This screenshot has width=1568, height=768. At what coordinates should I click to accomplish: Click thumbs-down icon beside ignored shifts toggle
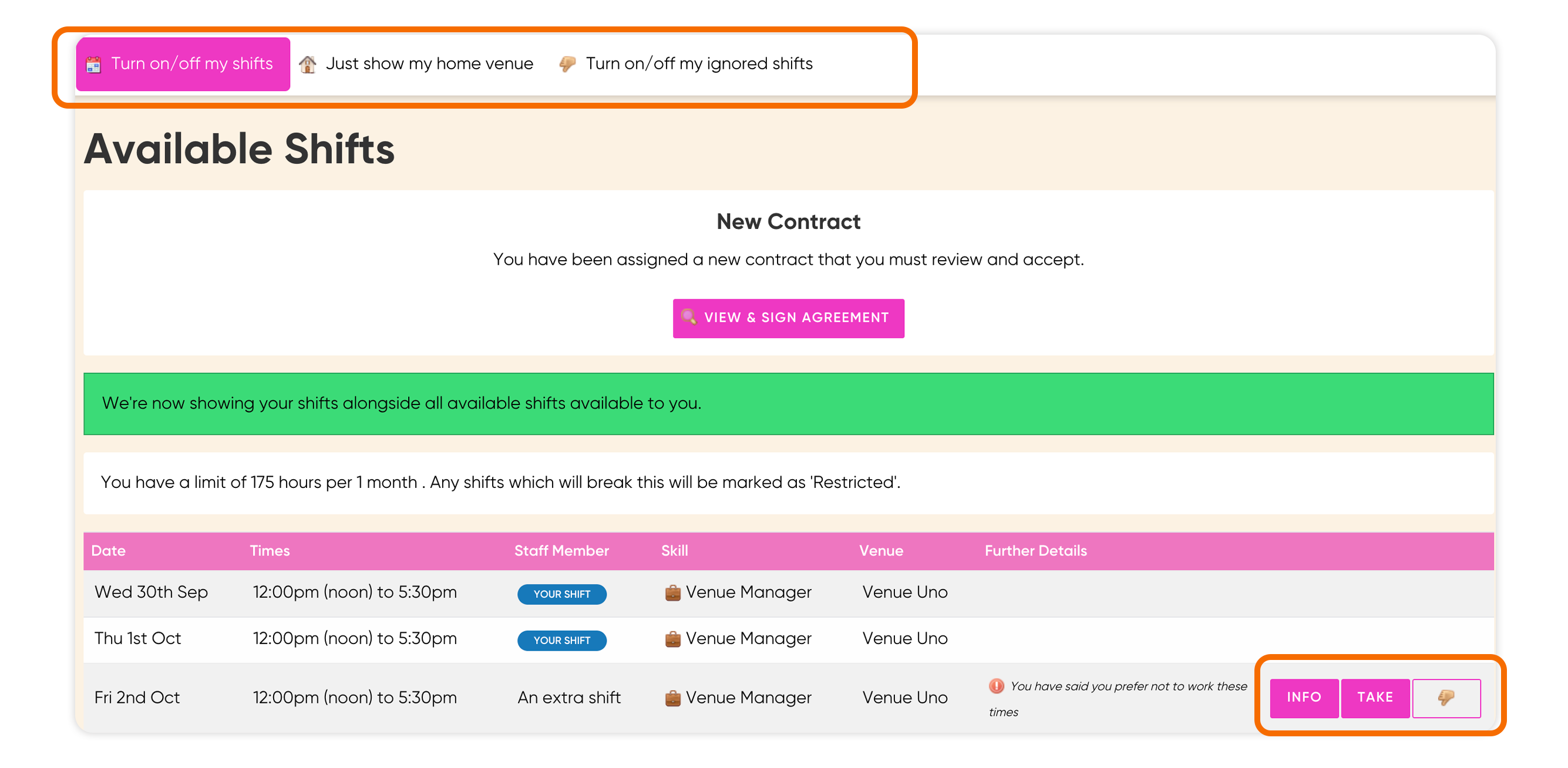[x=567, y=64]
